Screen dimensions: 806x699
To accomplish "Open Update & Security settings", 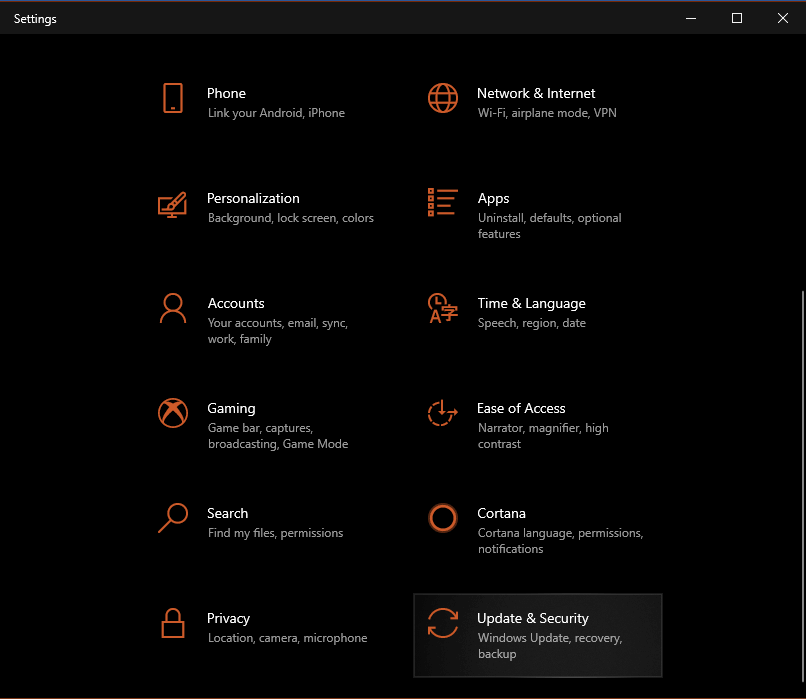I will point(537,635).
